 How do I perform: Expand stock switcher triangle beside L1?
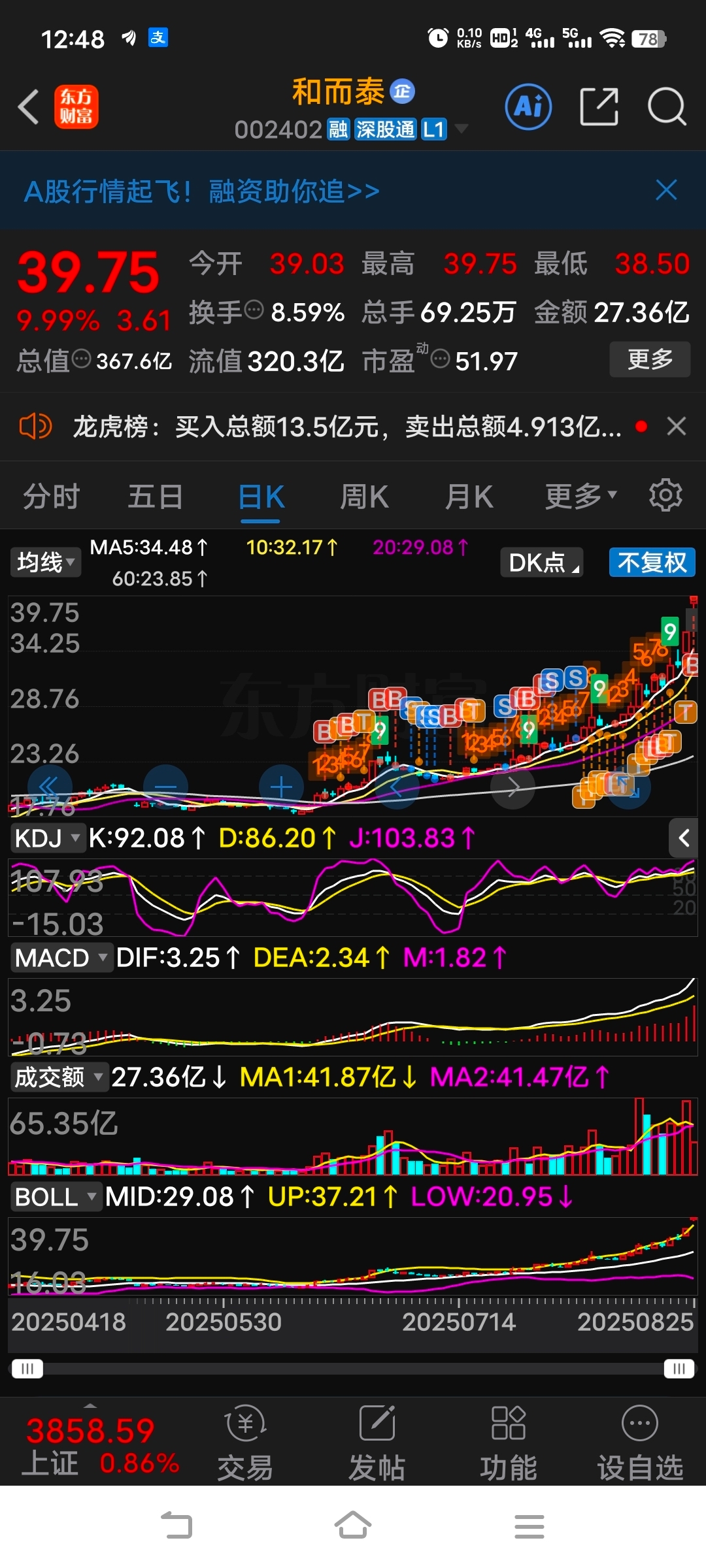pos(462,129)
